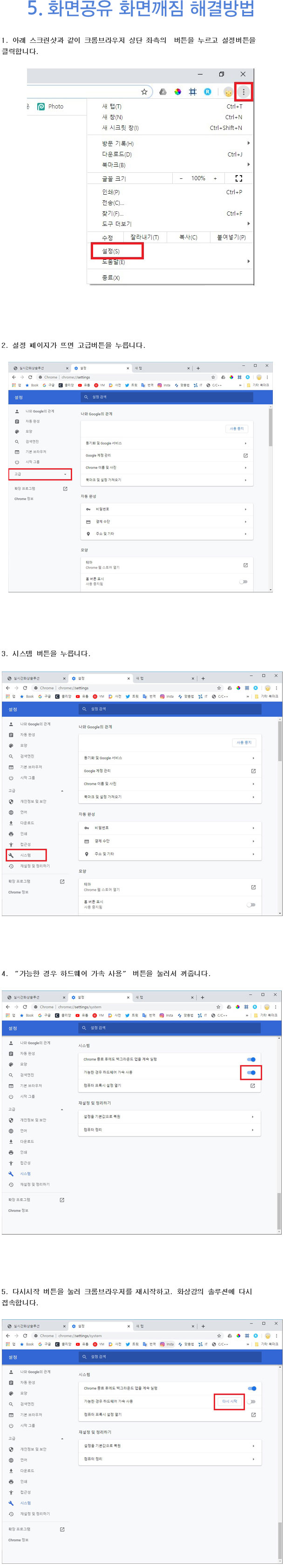Image resolution: width=284 pixels, height=1568 pixels.
Task: Select 다운로드(D) in the Chrome menu
Action: click(x=117, y=154)
